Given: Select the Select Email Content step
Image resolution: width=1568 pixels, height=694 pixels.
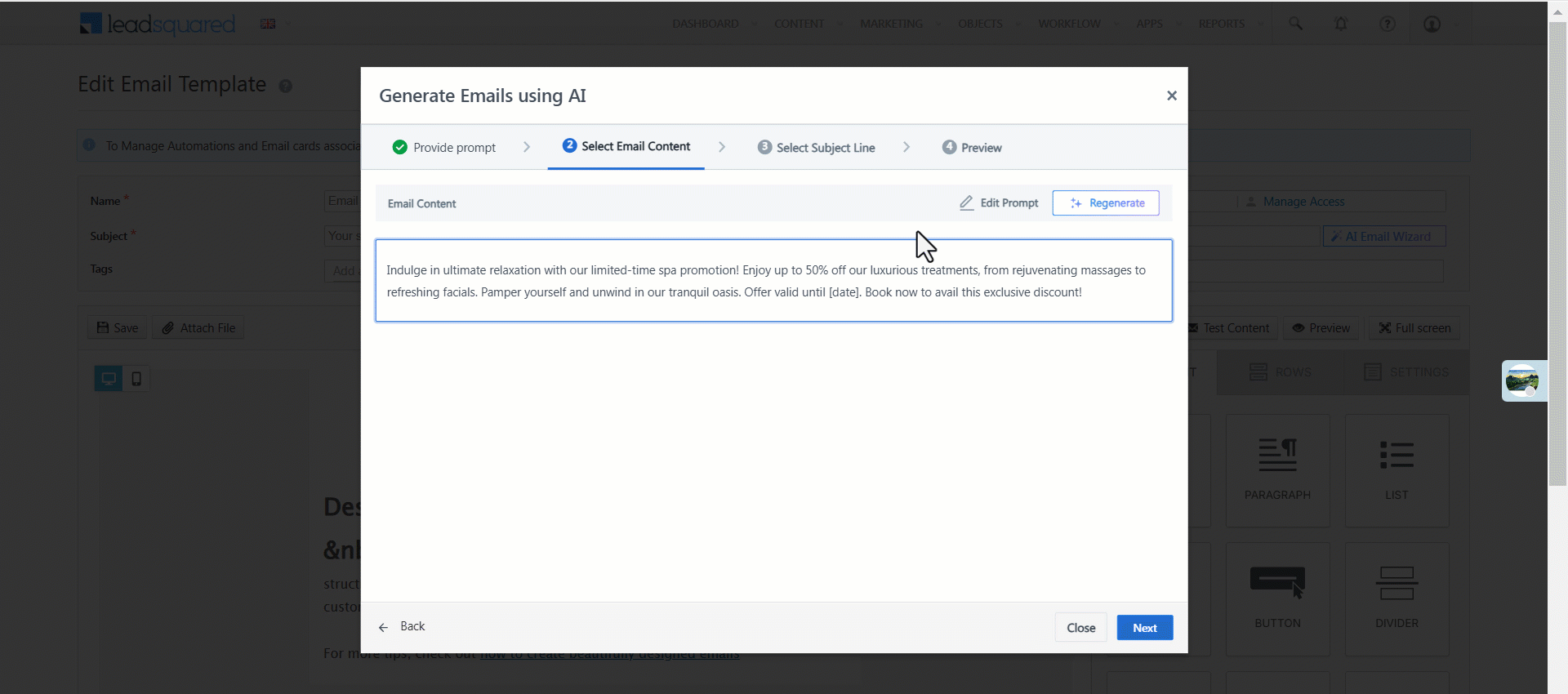Looking at the screenshot, I should [x=626, y=146].
